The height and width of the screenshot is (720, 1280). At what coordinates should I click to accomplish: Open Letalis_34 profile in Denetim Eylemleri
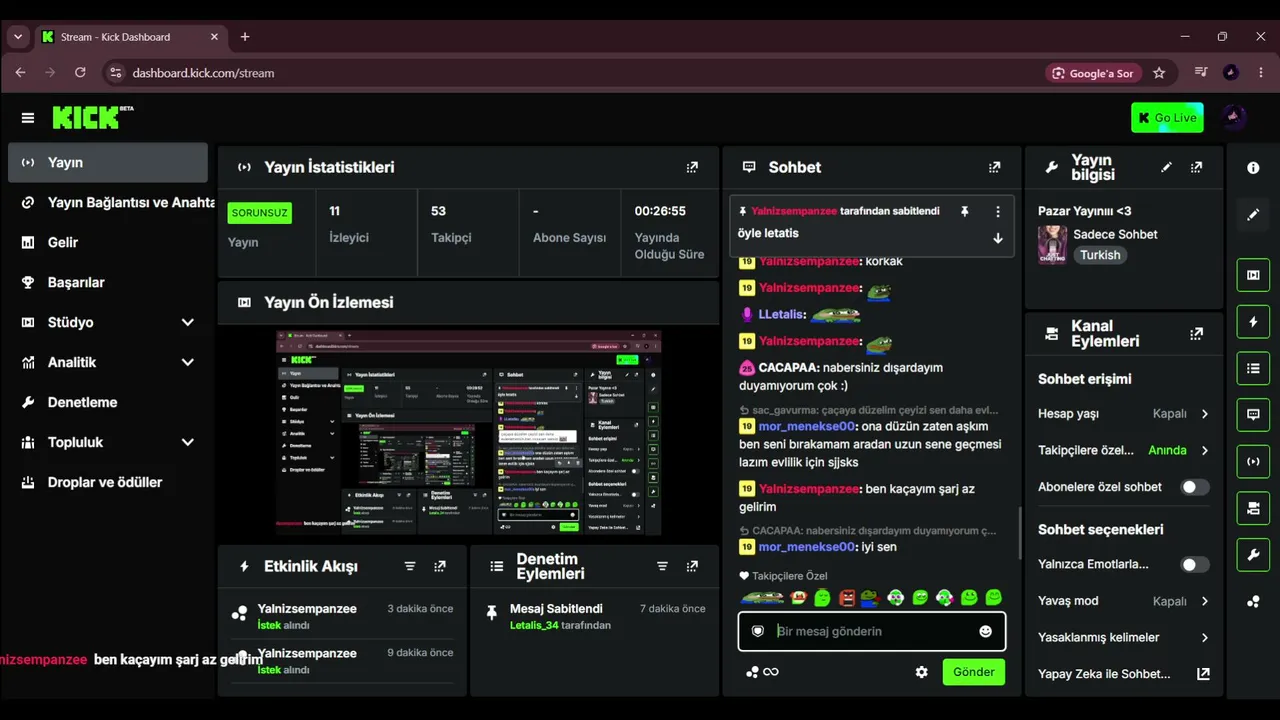click(534, 625)
